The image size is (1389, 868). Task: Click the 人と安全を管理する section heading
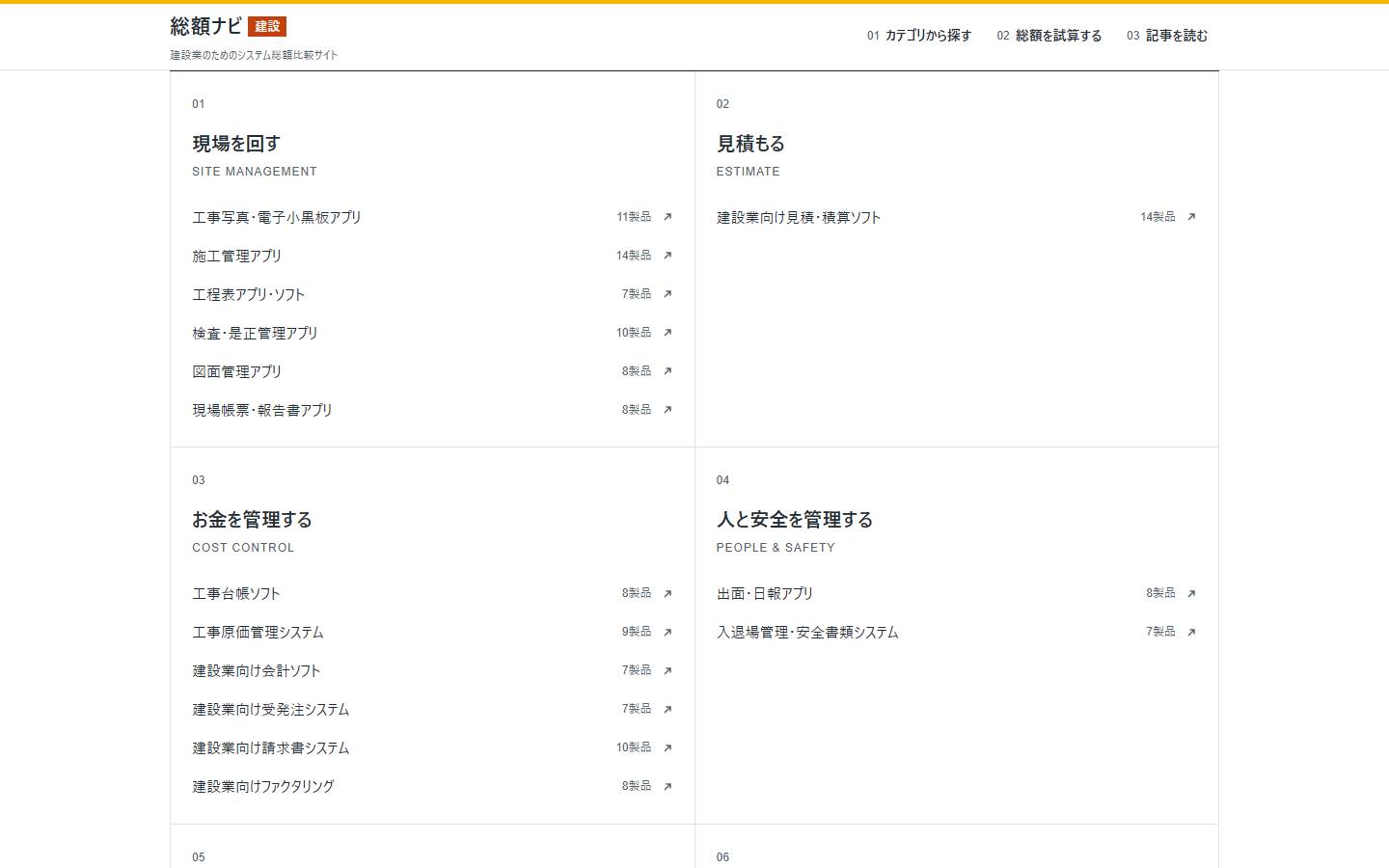pyautogui.click(x=795, y=520)
